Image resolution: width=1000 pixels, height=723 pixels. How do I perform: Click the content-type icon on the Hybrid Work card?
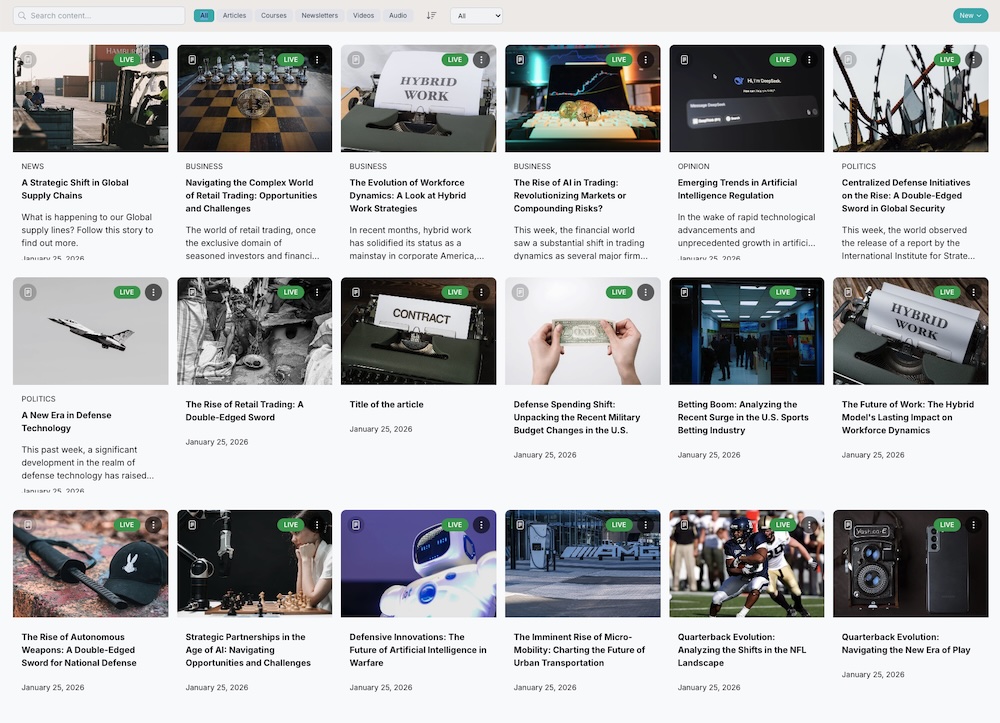[356, 59]
